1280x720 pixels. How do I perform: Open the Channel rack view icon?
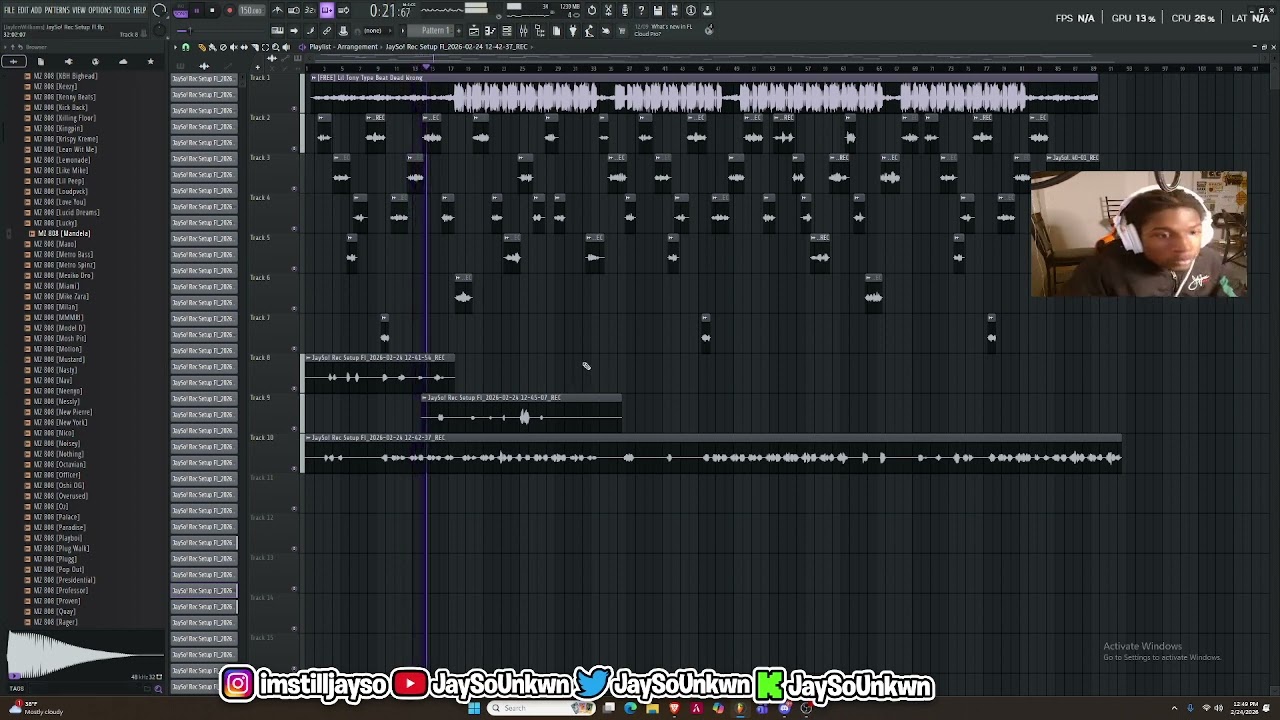(x=507, y=31)
